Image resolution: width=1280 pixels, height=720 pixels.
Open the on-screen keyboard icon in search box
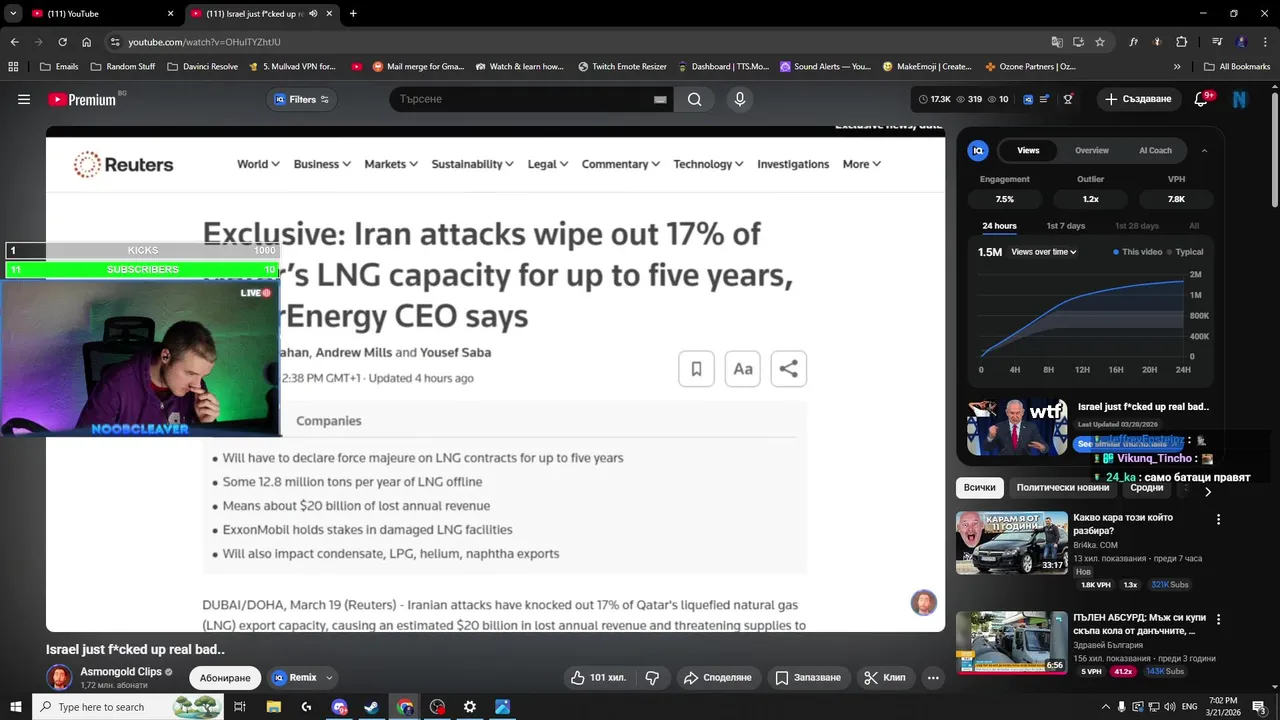coord(660,99)
